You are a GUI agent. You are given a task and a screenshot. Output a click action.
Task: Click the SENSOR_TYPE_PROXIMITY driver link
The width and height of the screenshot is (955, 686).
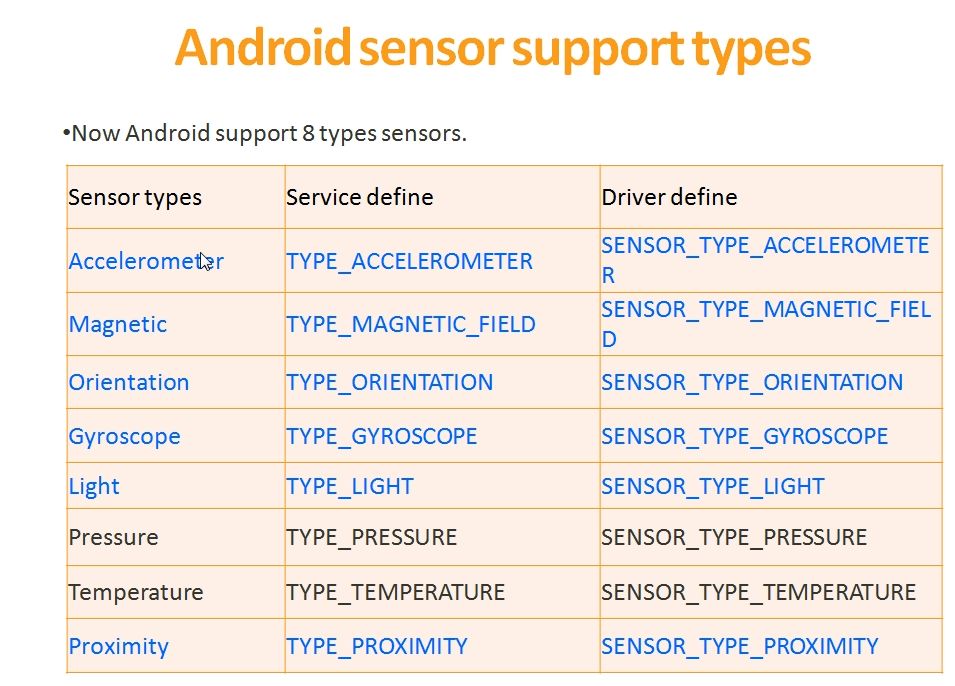pyautogui.click(x=740, y=646)
